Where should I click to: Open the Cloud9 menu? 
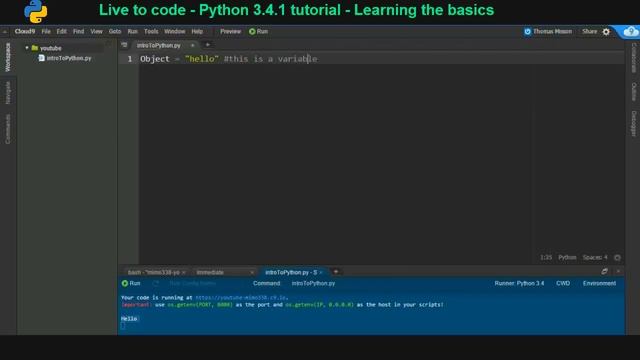click(24, 31)
